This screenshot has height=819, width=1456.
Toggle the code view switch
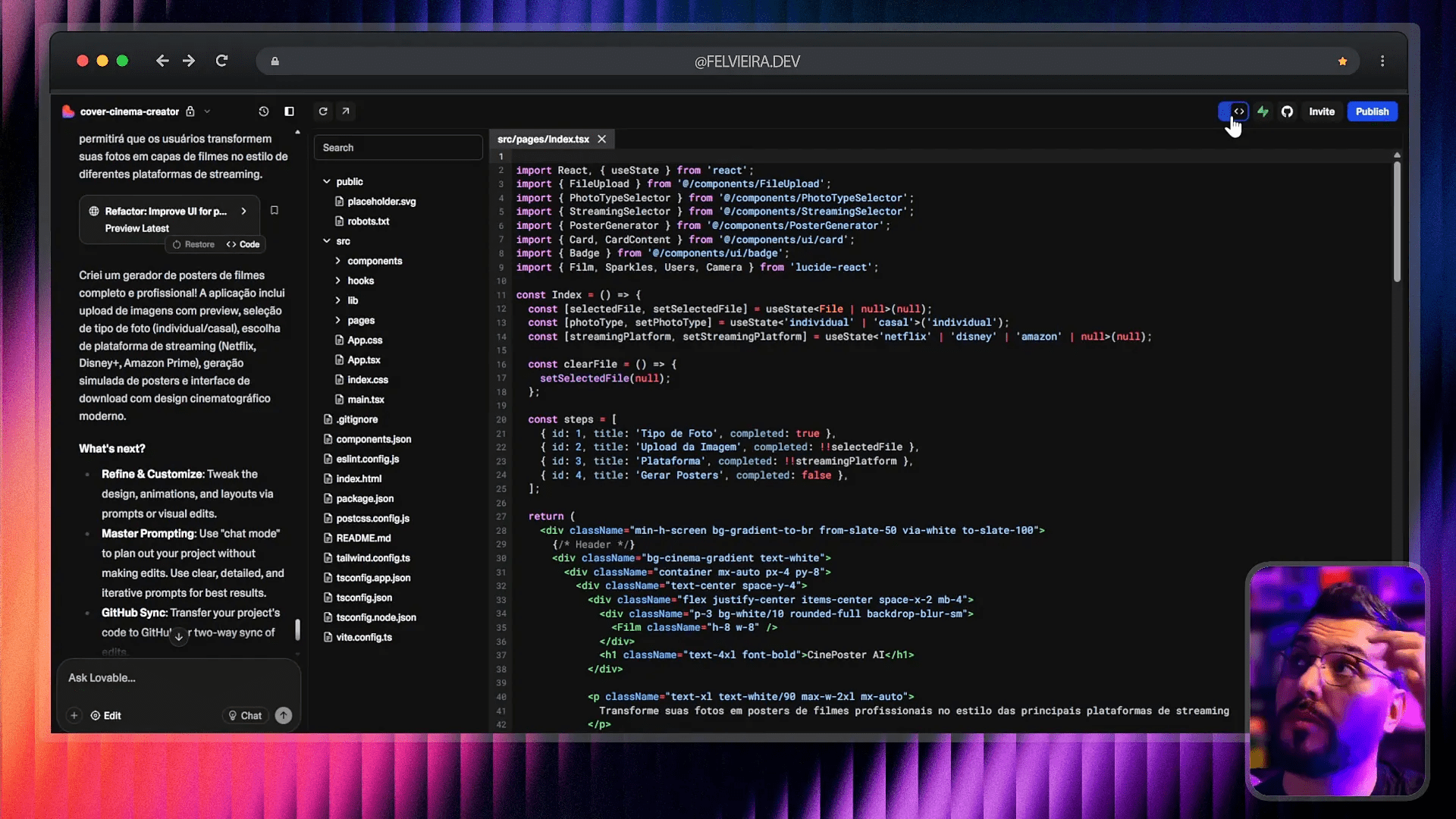tap(1233, 111)
